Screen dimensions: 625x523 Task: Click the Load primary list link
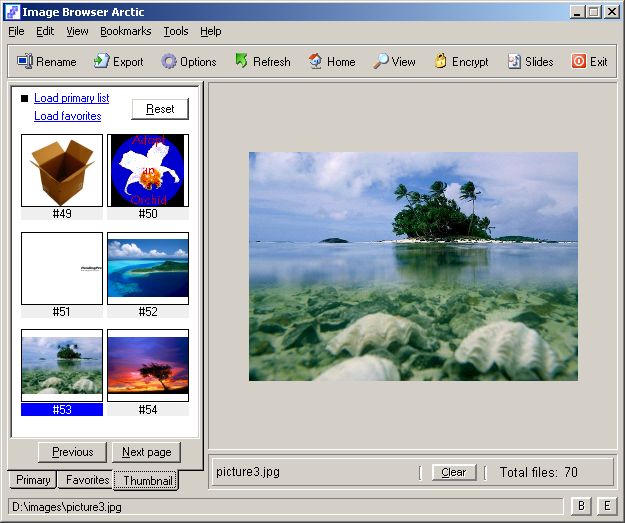(x=71, y=98)
